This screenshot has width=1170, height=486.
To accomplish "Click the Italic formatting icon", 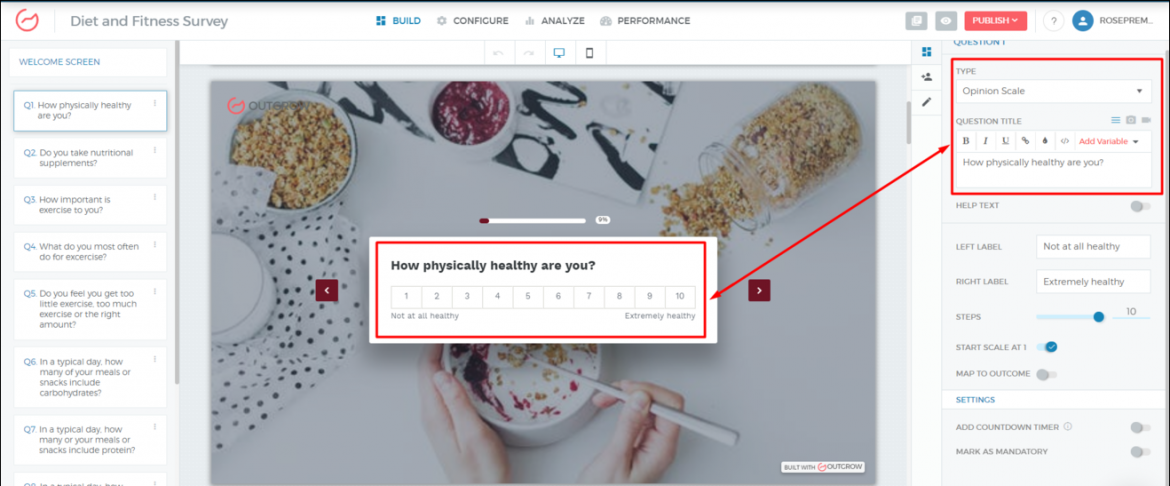I will point(986,141).
